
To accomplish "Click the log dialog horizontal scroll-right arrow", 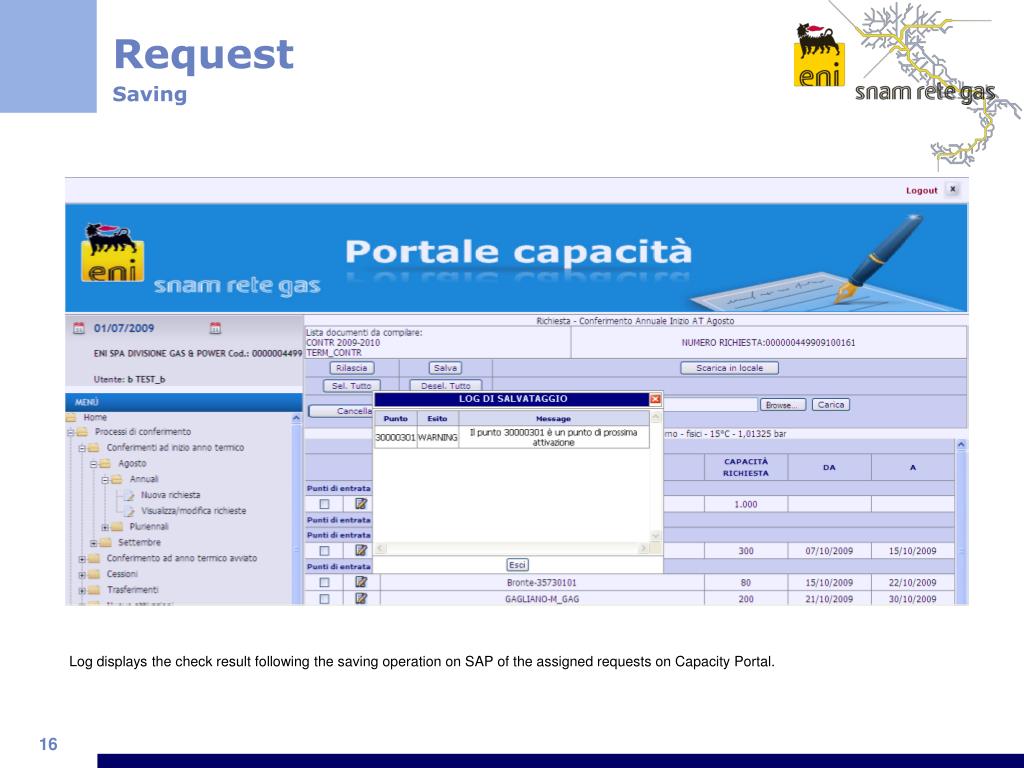I will coord(643,549).
